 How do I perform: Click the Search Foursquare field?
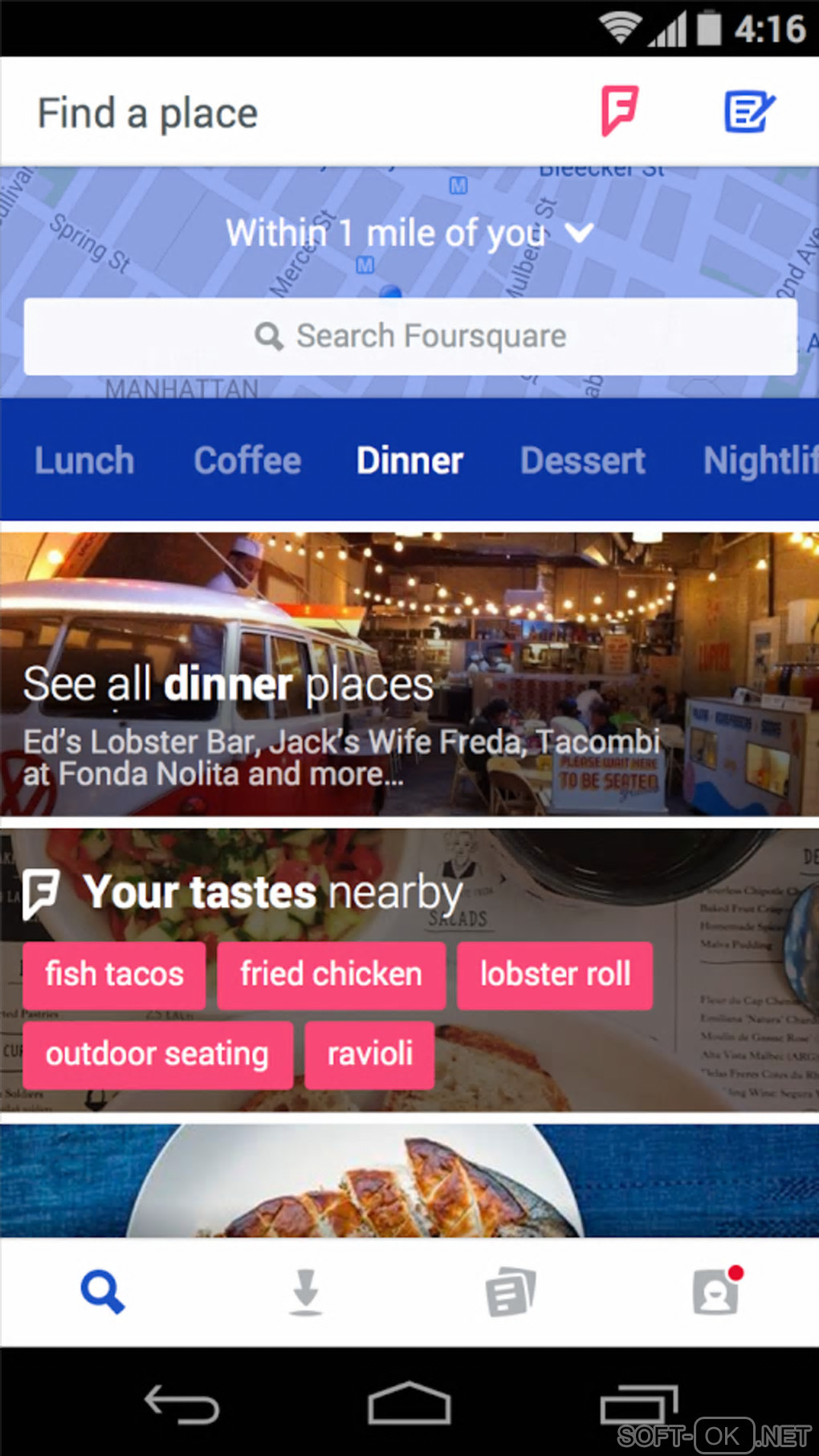coord(410,336)
